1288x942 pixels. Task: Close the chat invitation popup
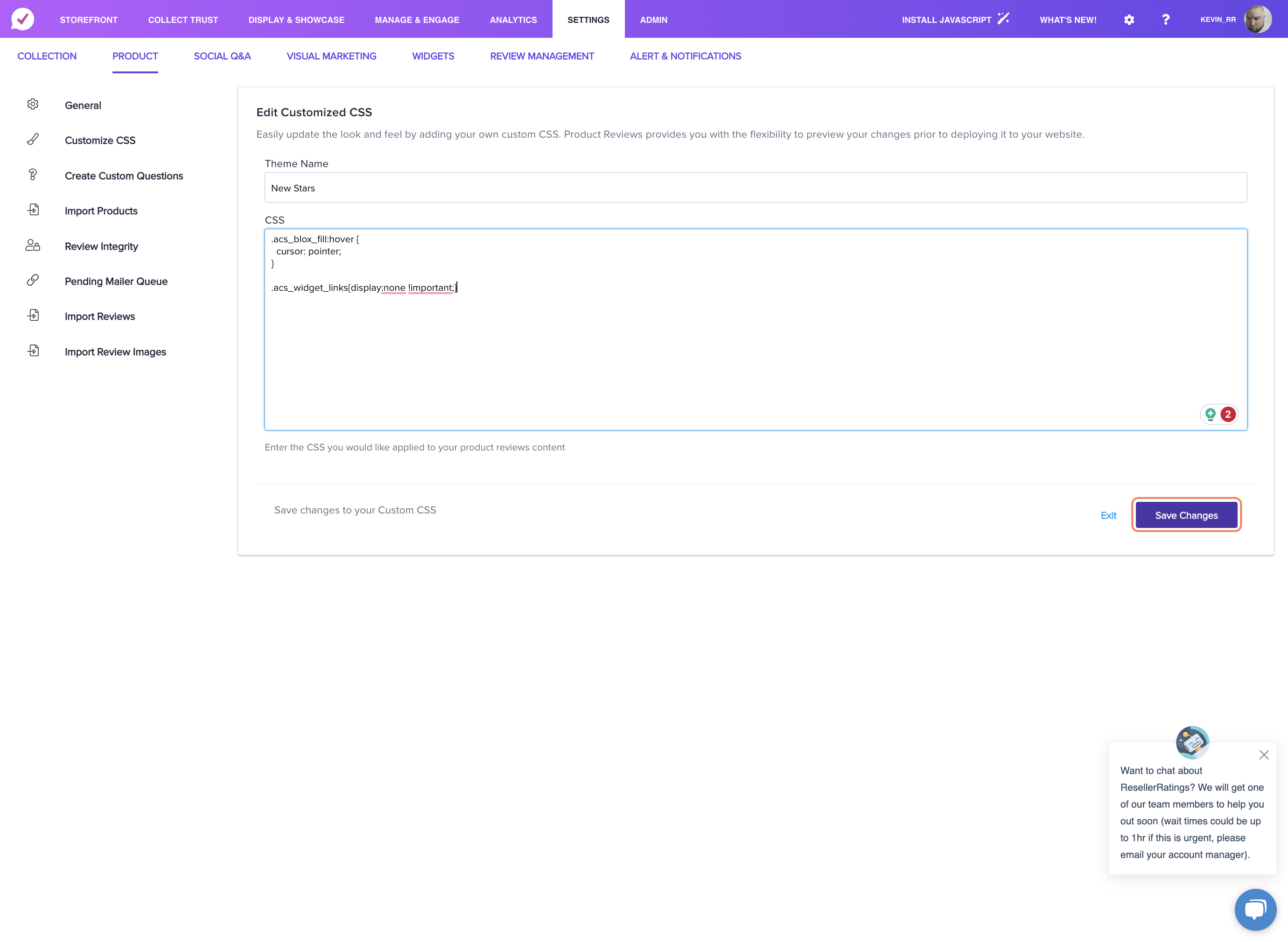(1263, 754)
